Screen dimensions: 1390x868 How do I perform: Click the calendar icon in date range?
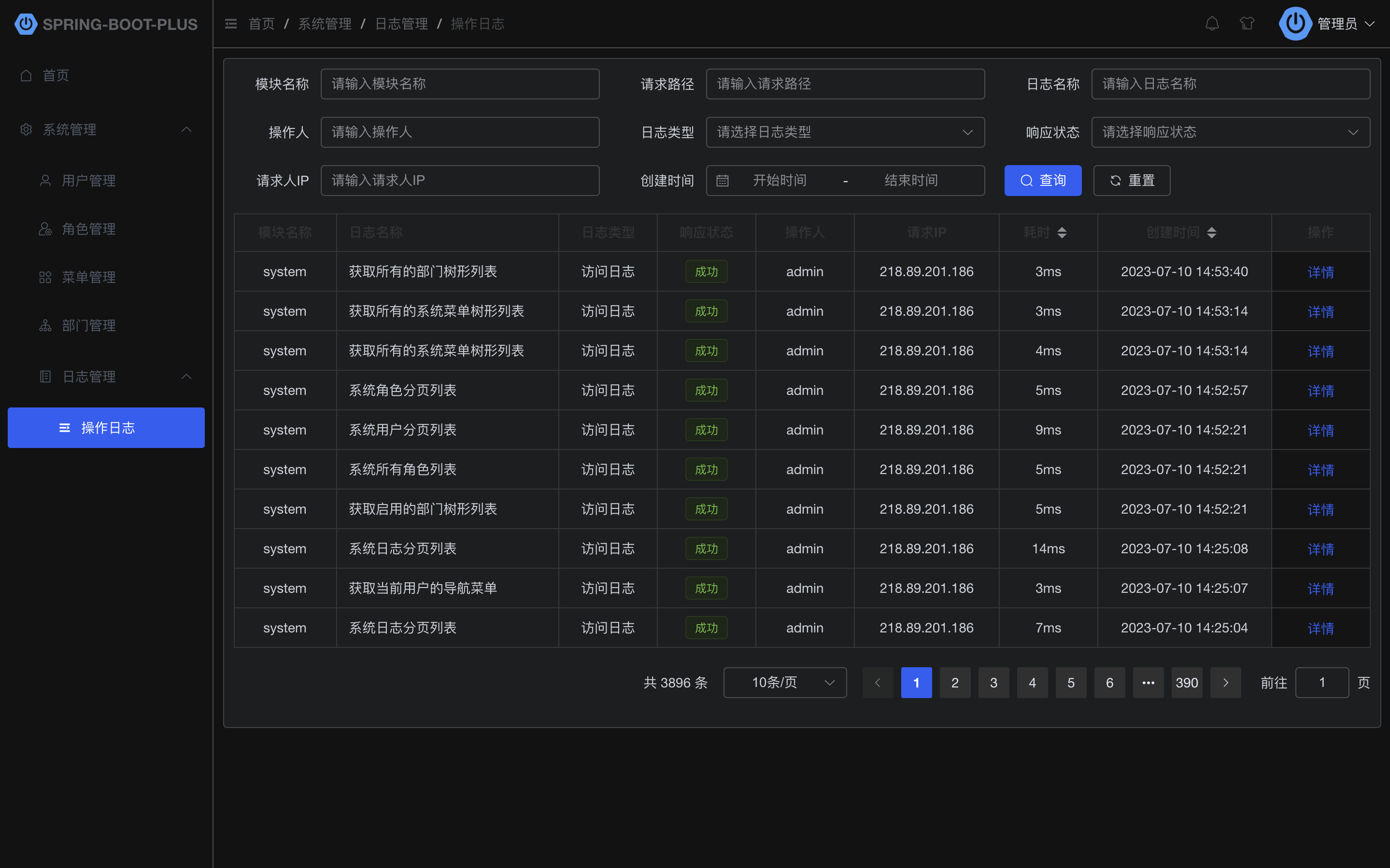tap(722, 181)
